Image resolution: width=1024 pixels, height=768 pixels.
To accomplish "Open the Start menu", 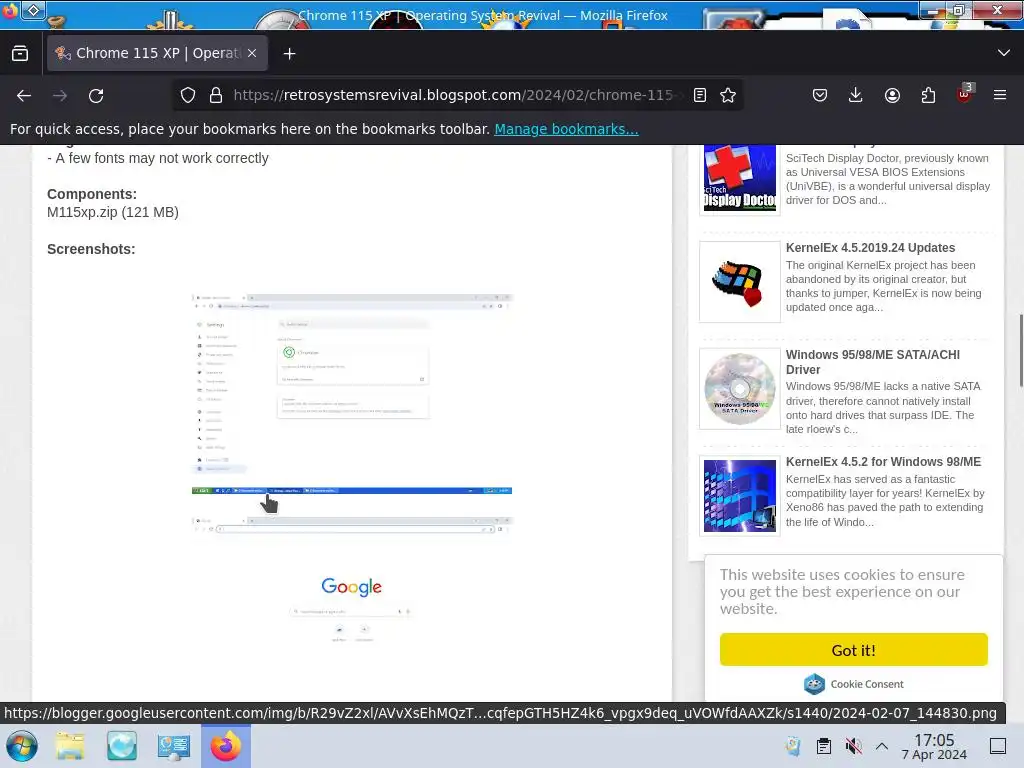I will point(22,746).
